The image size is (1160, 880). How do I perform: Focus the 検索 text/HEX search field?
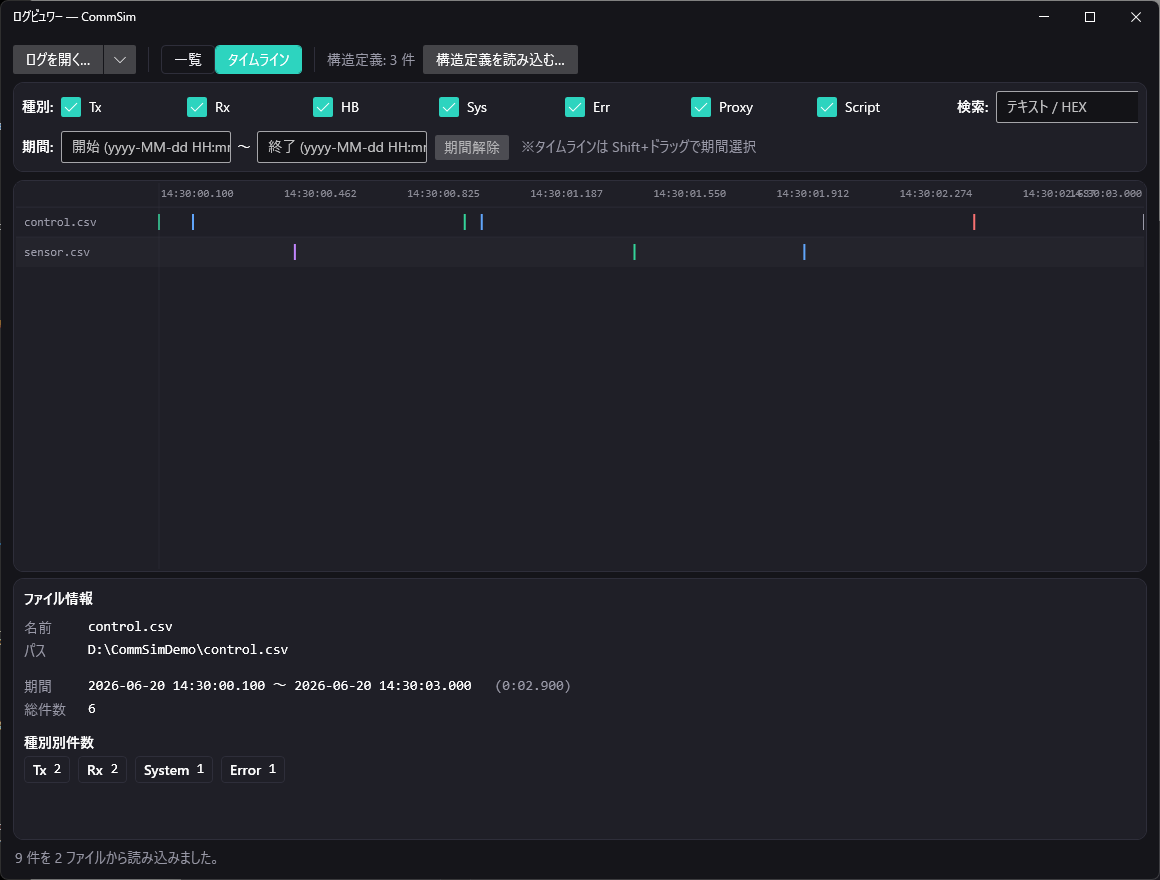(x=1067, y=107)
